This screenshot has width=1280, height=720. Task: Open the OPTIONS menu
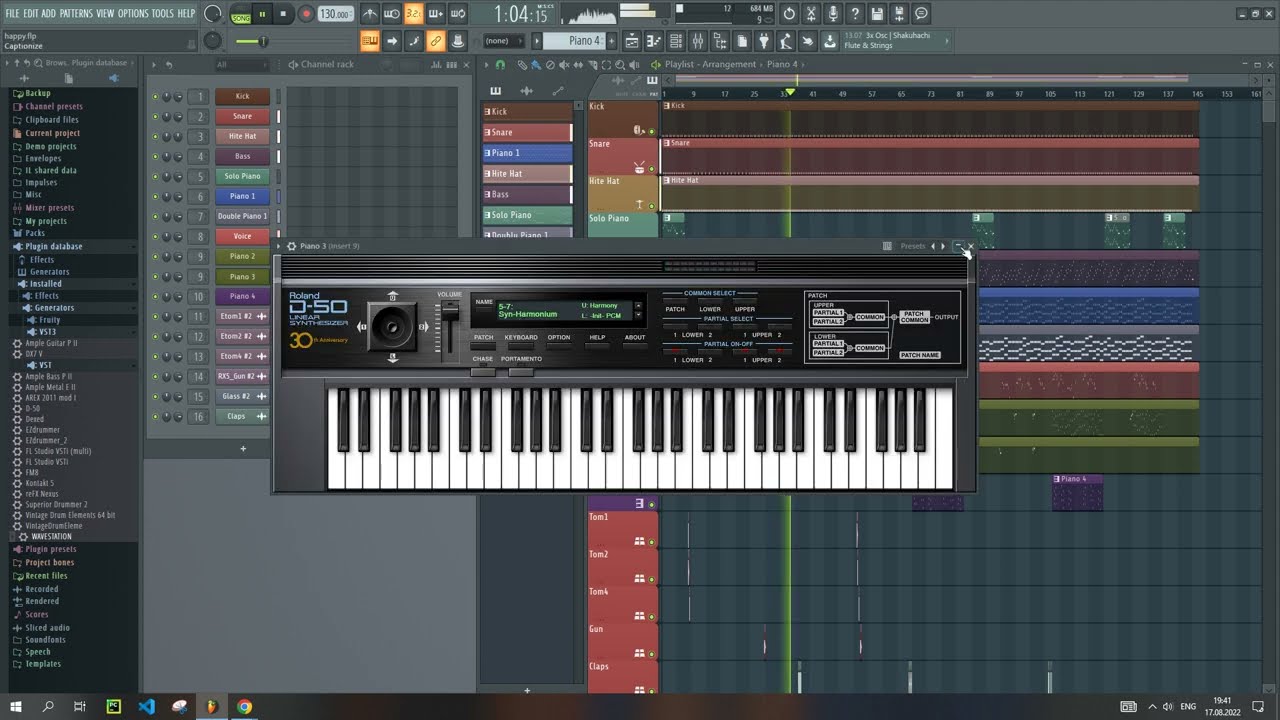(x=133, y=14)
